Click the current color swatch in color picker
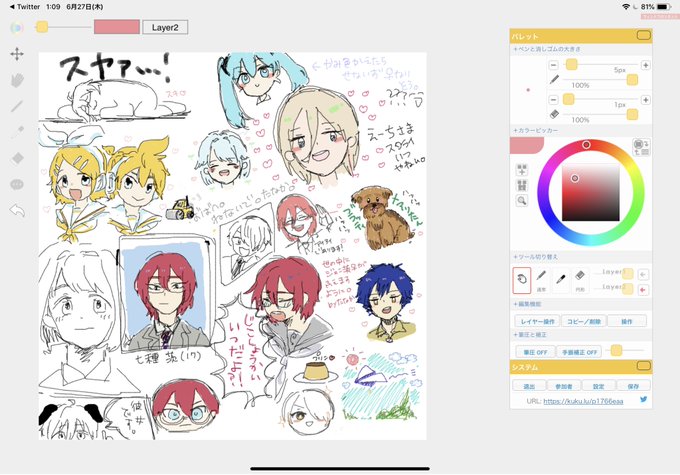 point(526,146)
